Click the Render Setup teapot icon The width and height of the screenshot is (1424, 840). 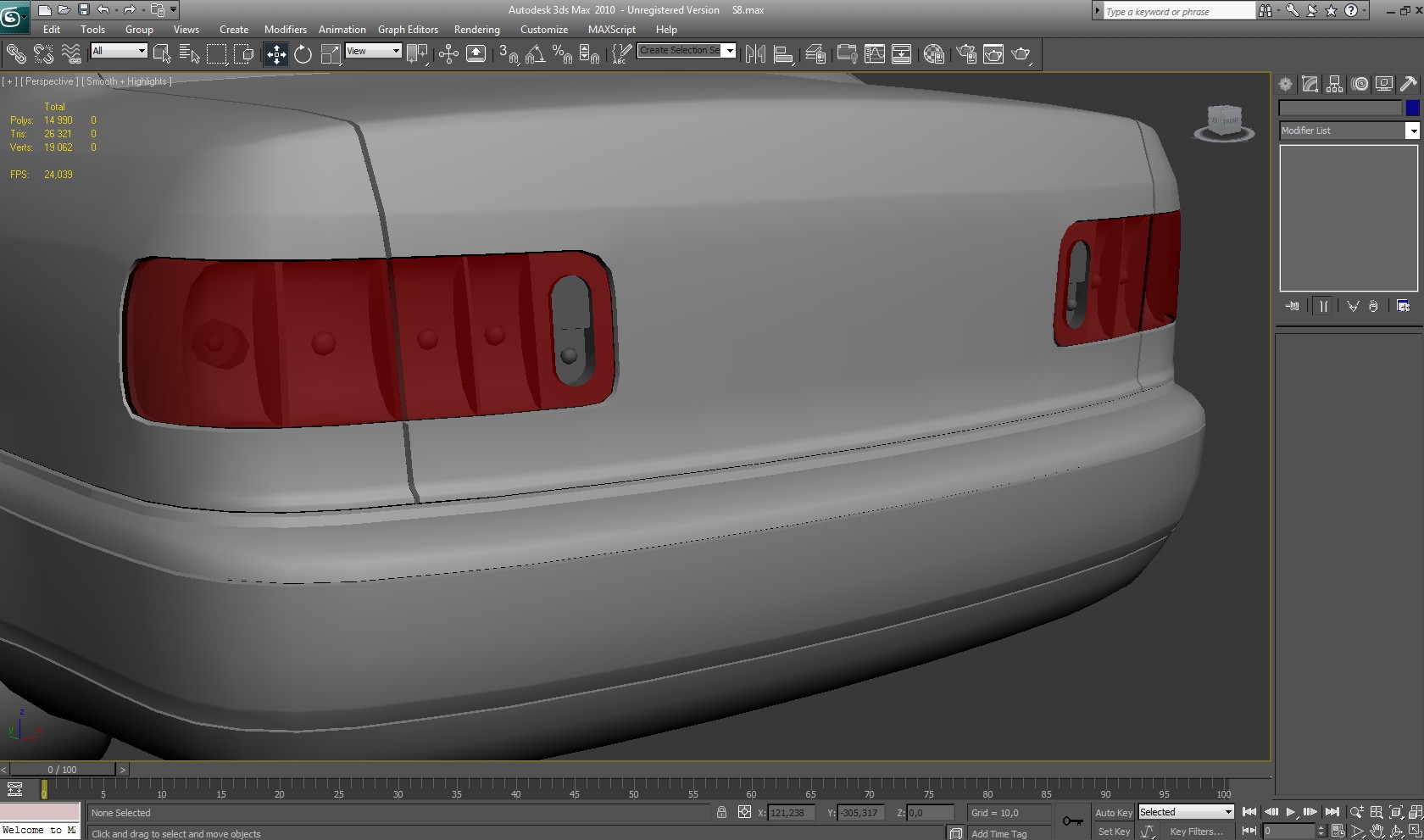pos(966,55)
